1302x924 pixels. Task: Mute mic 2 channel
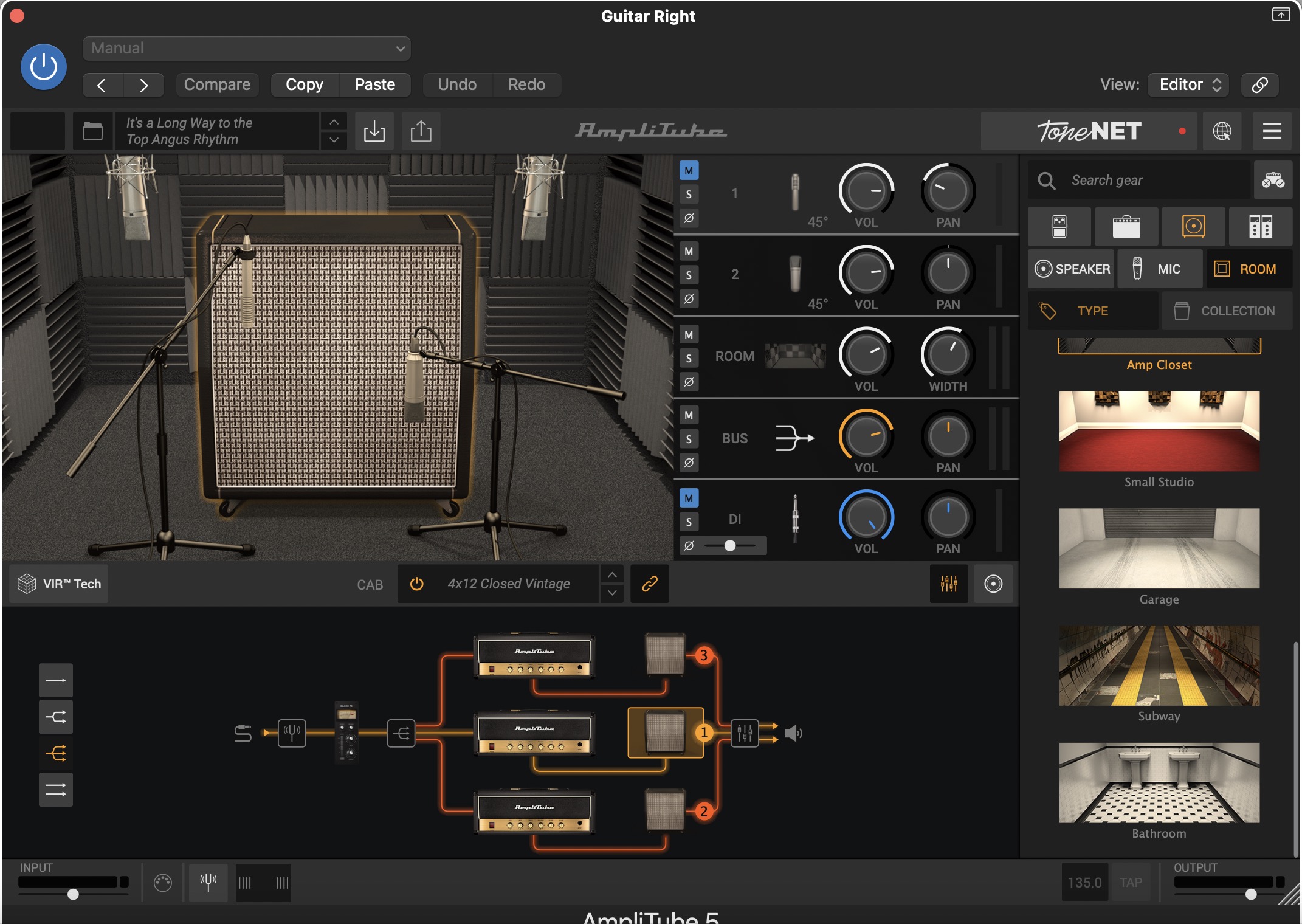689,251
